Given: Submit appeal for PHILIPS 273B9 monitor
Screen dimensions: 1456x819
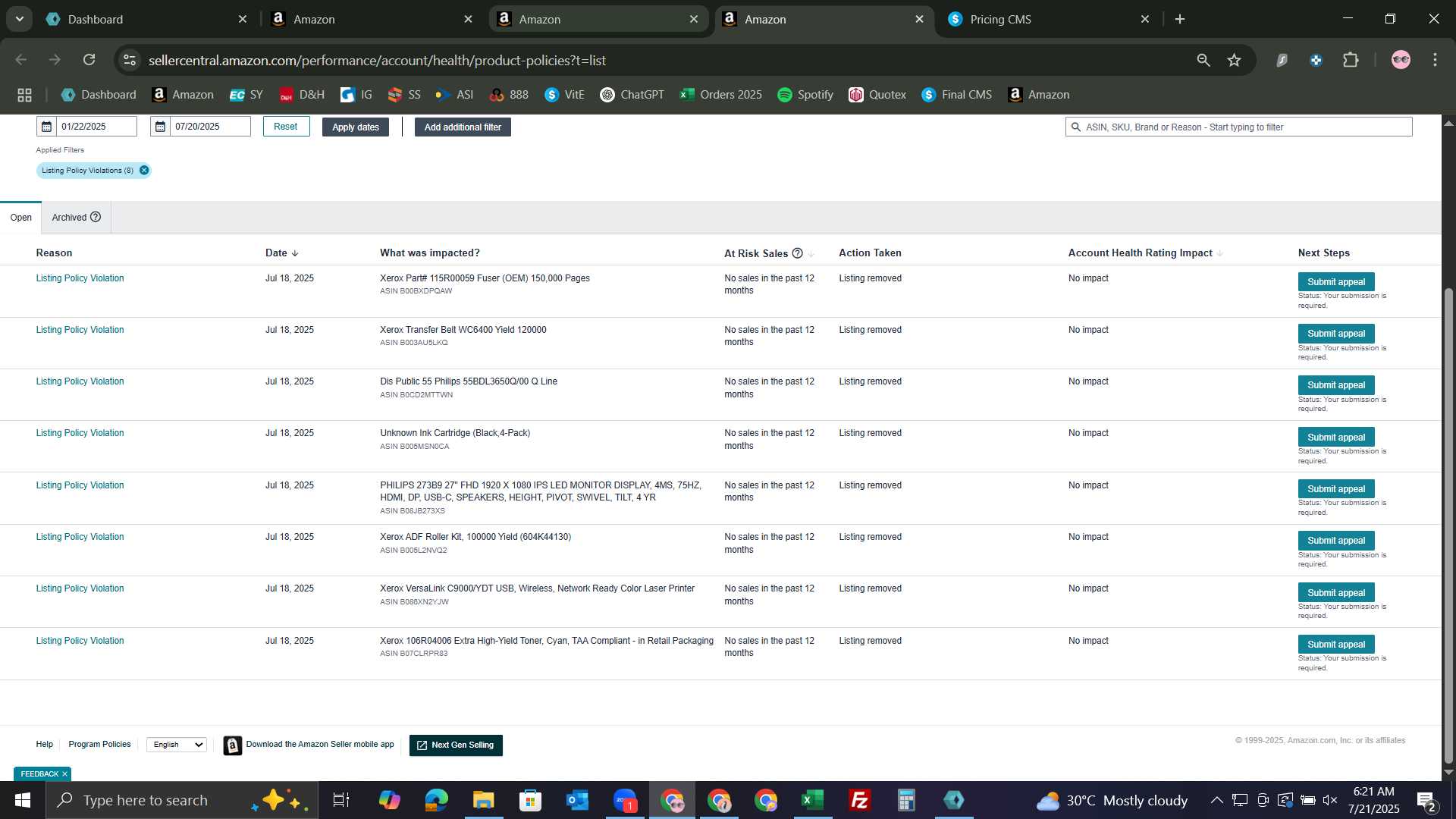Looking at the screenshot, I should pyautogui.click(x=1336, y=489).
